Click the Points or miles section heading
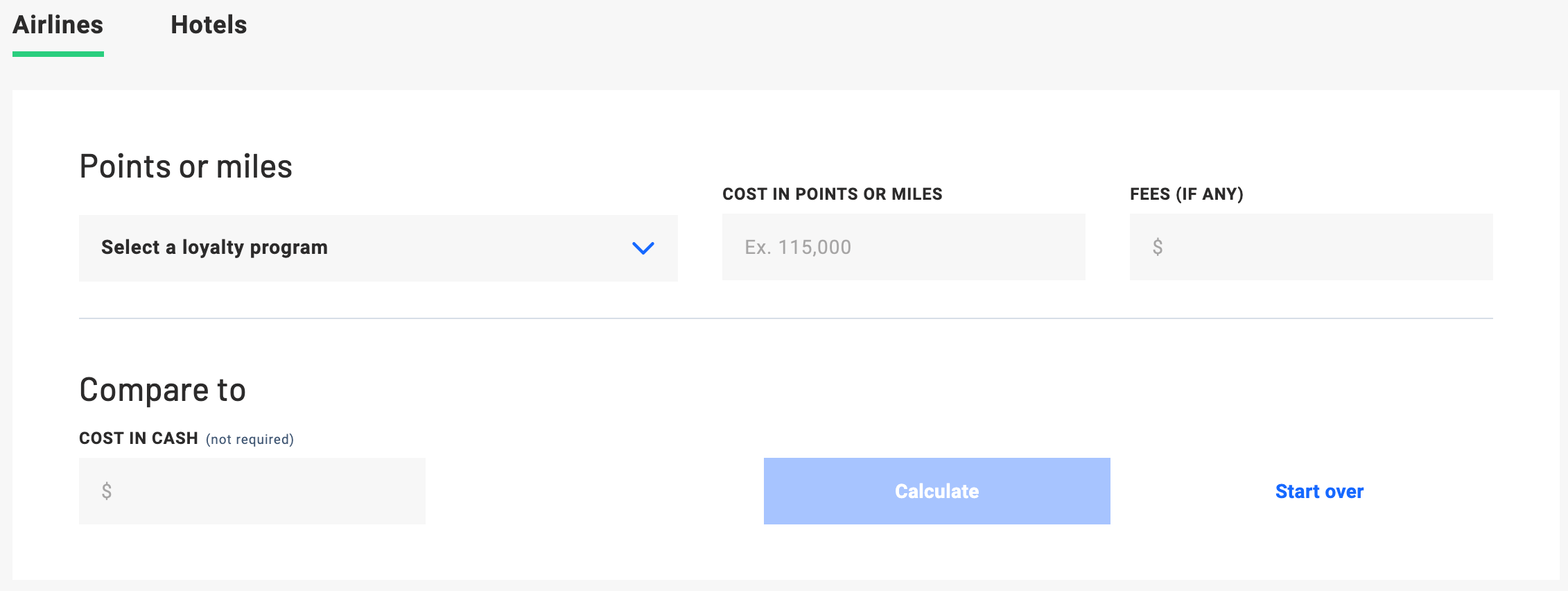Viewport: 1568px width, 591px height. pos(185,165)
